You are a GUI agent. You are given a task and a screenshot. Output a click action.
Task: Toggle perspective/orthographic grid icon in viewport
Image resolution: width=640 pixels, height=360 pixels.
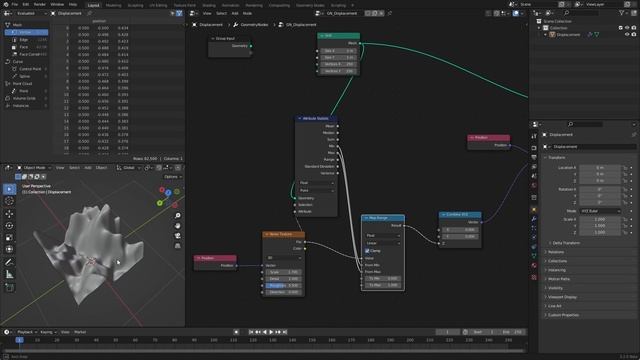point(178,246)
